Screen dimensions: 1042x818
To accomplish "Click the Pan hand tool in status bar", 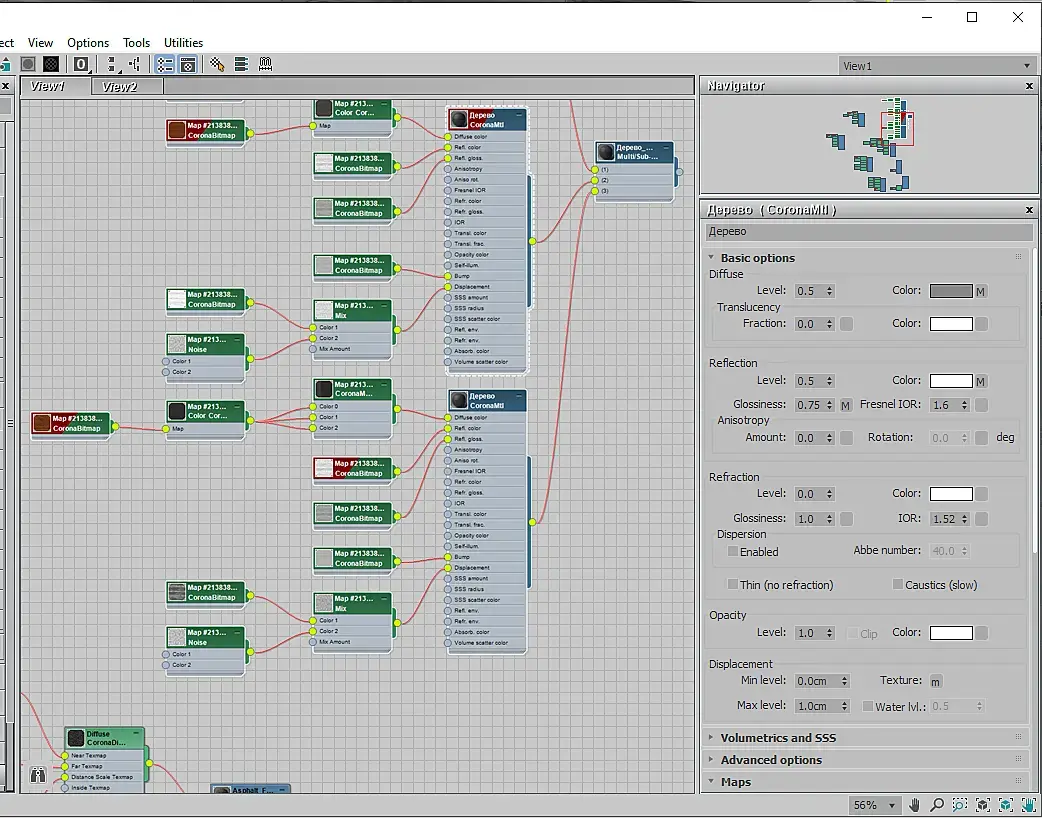I will click(915, 805).
